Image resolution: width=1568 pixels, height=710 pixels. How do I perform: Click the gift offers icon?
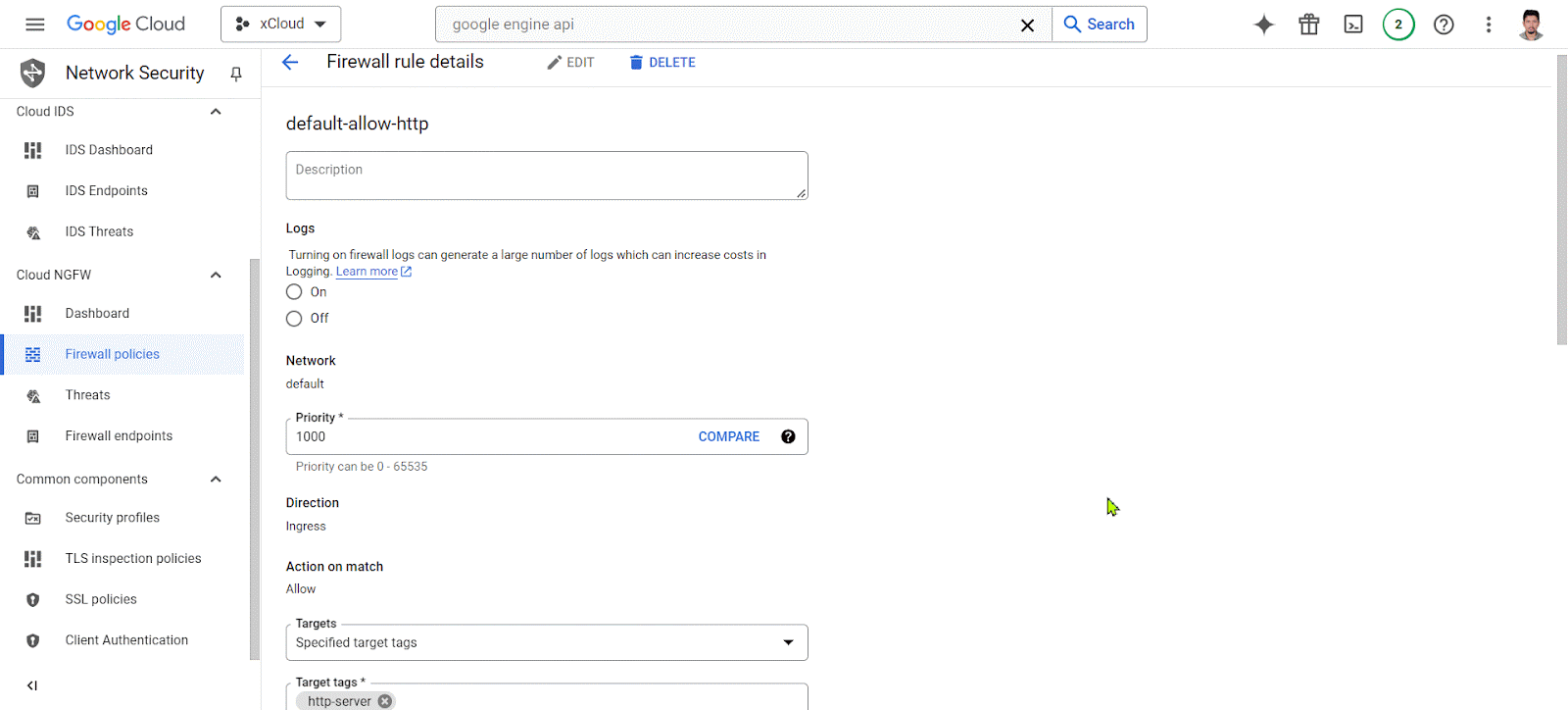tap(1308, 24)
